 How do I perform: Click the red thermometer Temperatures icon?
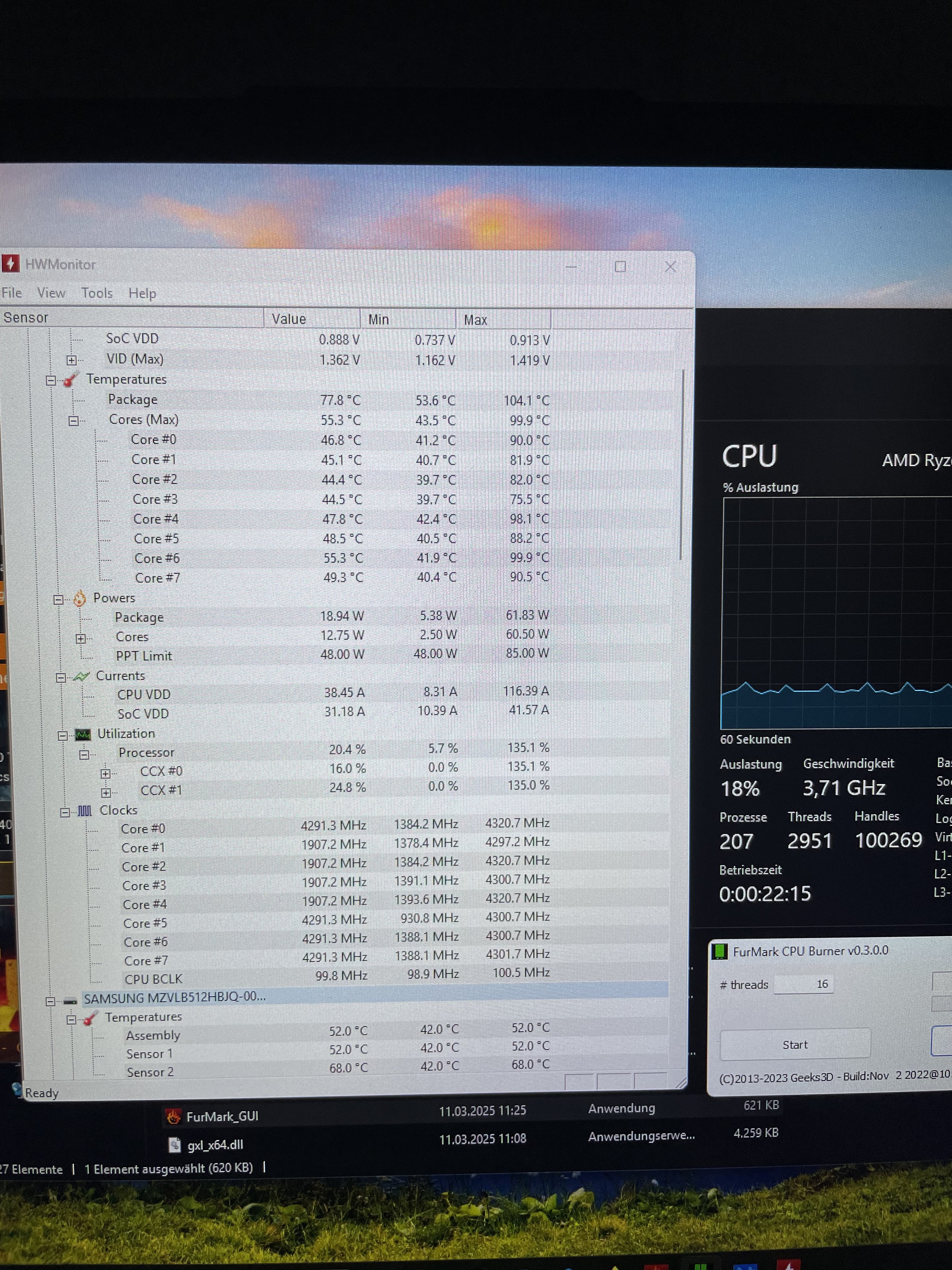pos(71,380)
